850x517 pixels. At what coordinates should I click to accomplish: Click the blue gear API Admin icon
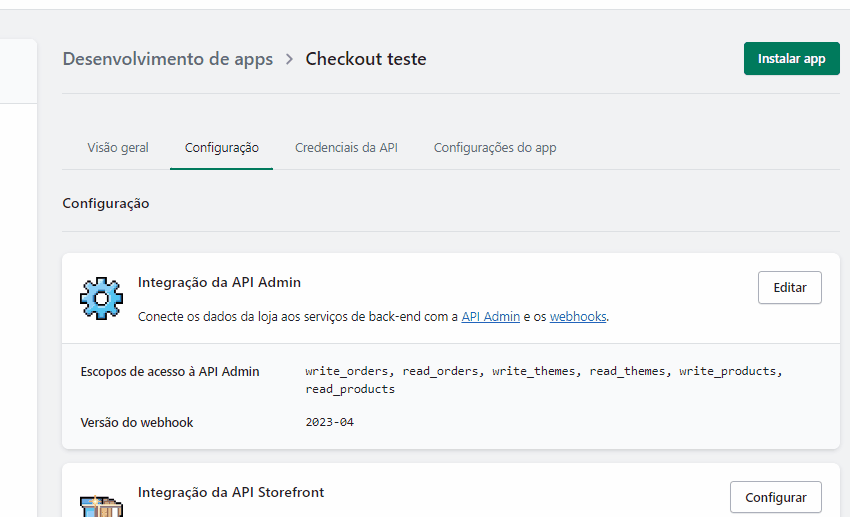[101, 298]
